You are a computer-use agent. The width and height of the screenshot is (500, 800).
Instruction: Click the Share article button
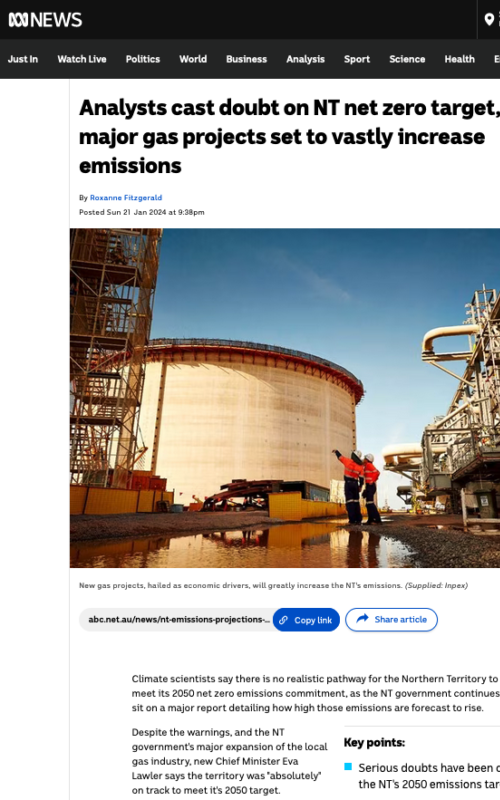pyautogui.click(x=391, y=619)
